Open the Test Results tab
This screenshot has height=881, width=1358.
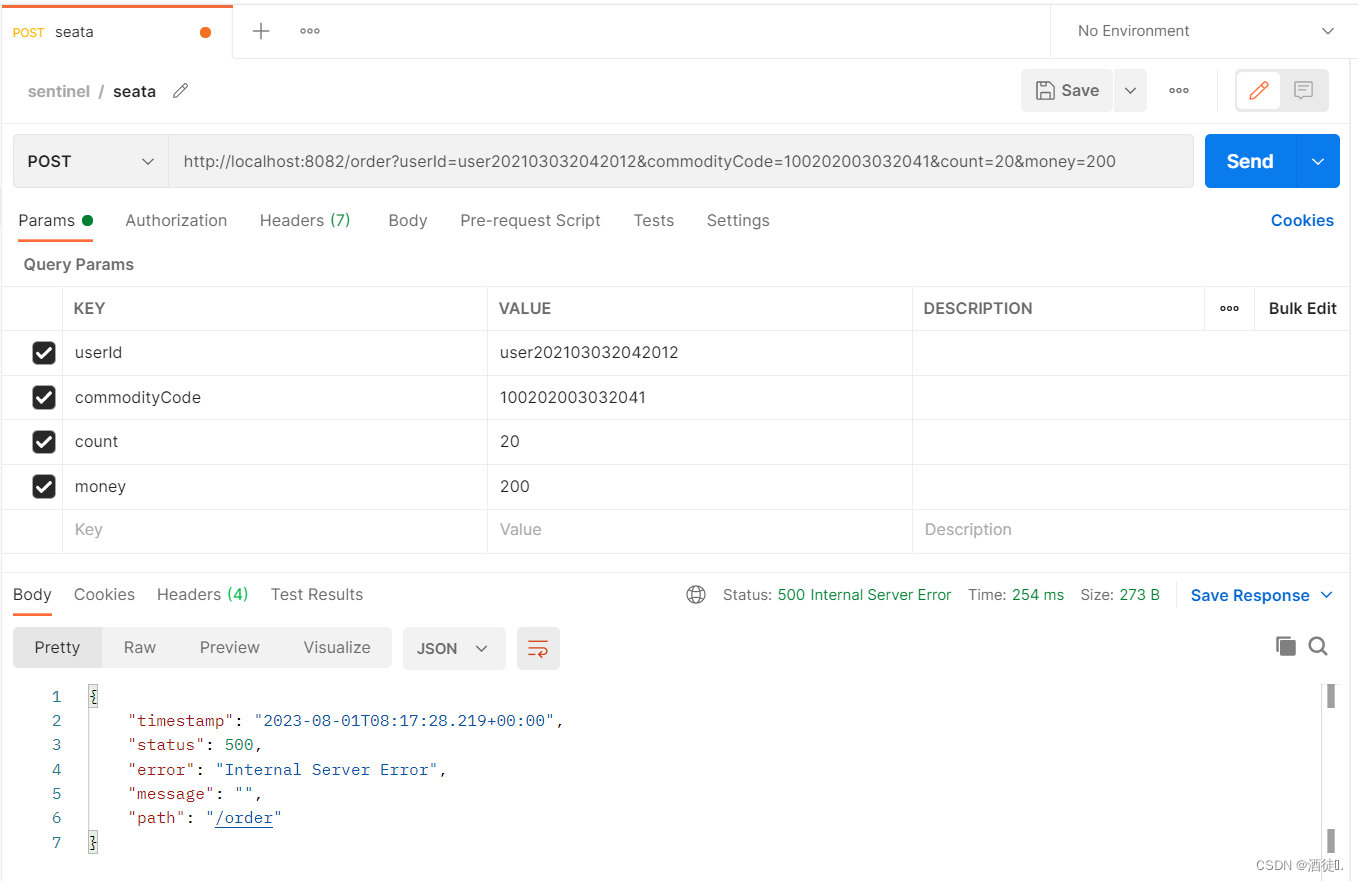[x=317, y=594]
